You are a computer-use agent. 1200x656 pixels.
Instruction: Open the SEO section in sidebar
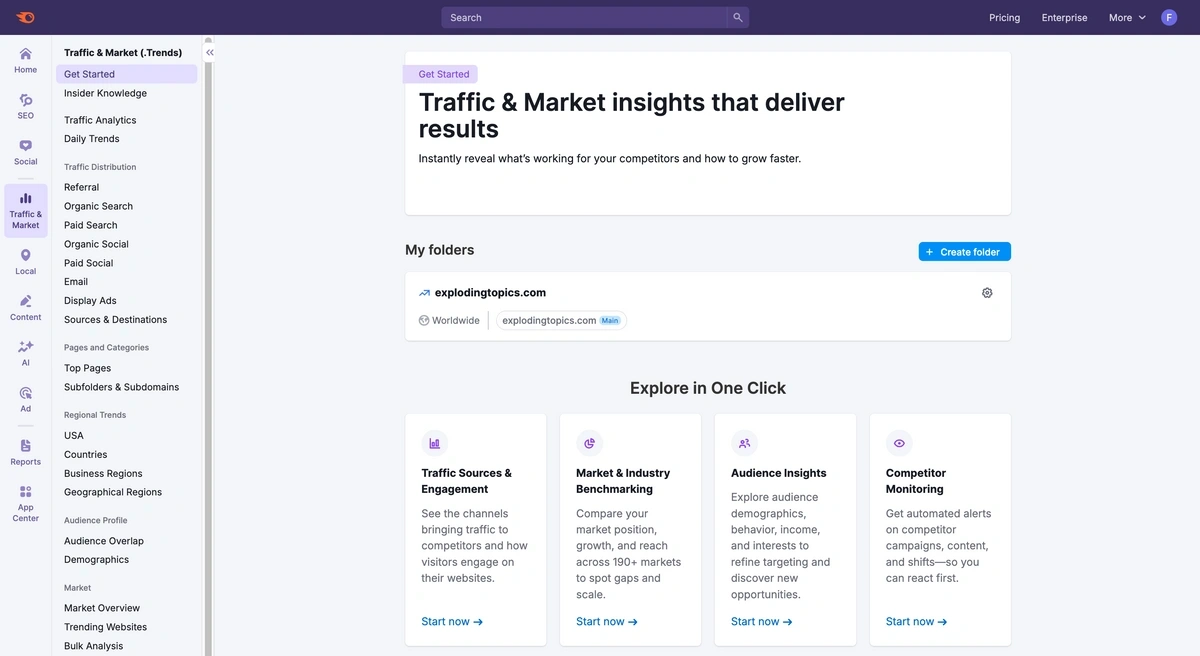pos(25,107)
